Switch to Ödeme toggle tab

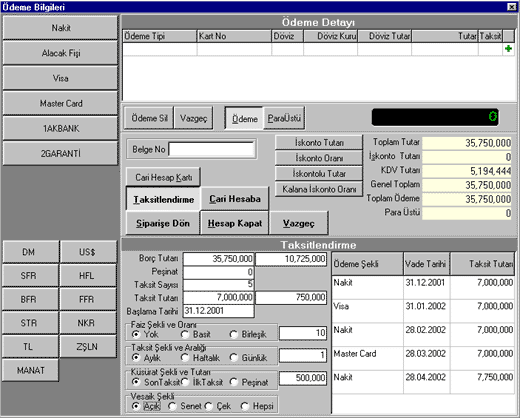(244, 118)
